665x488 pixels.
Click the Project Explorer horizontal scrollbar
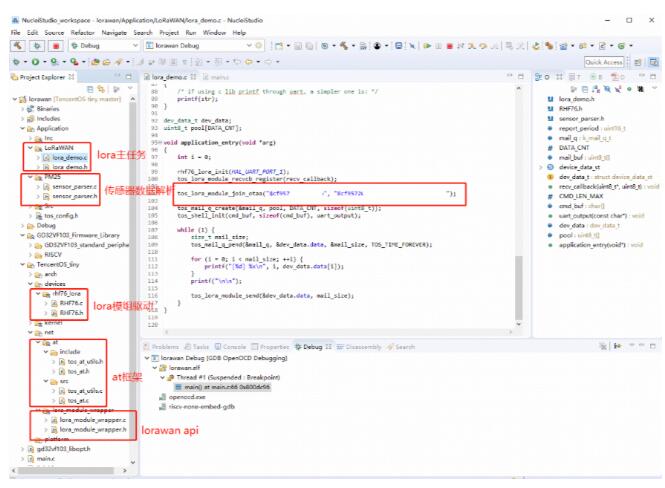(x=66, y=470)
